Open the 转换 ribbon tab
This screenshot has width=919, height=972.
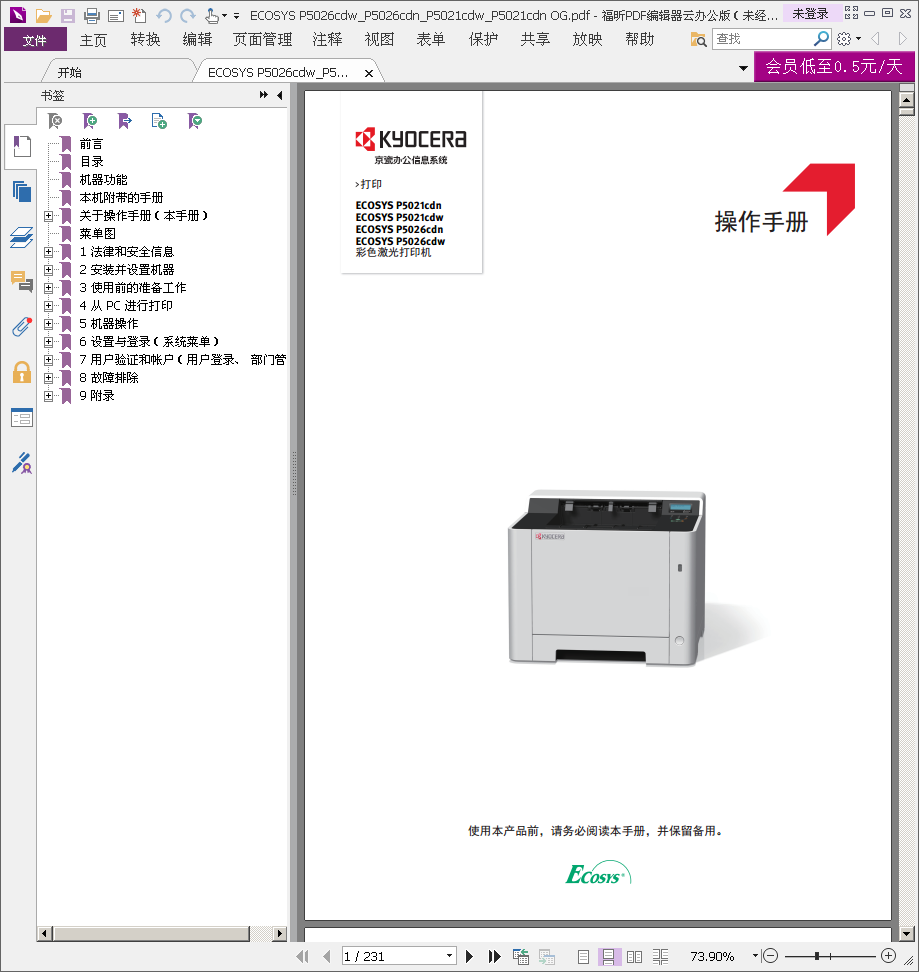[145, 40]
